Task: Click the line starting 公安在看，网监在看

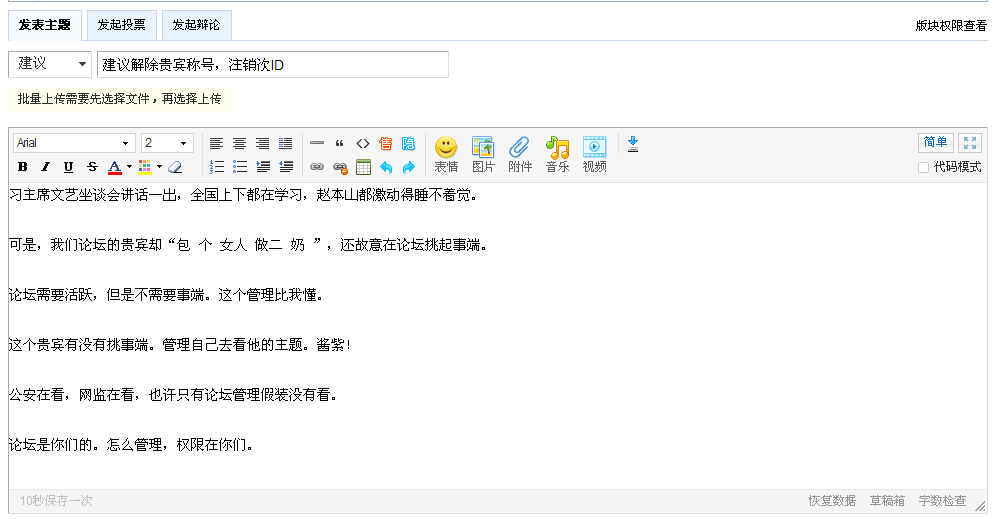Action: [173, 396]
